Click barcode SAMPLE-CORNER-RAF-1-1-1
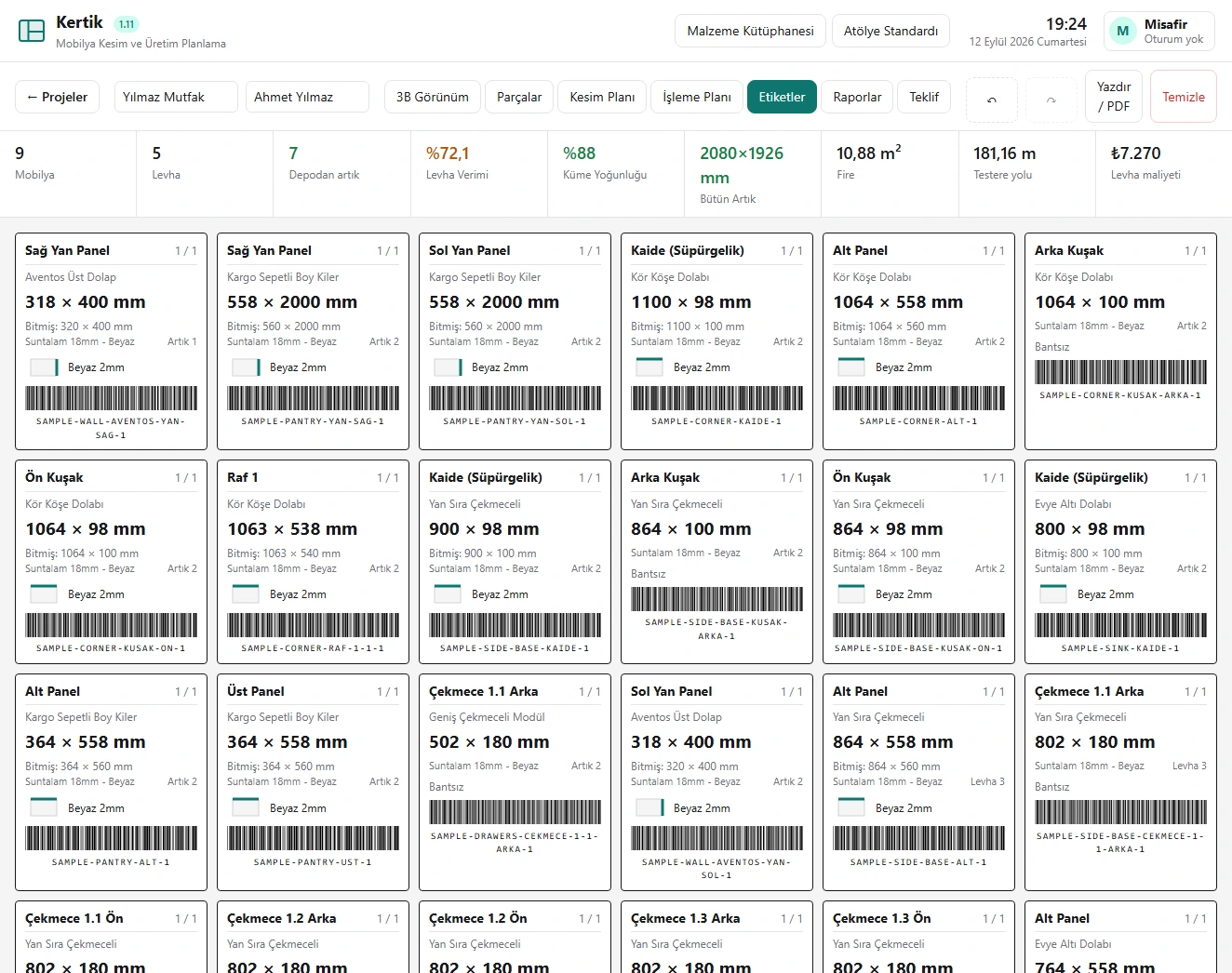 point(313,625)
